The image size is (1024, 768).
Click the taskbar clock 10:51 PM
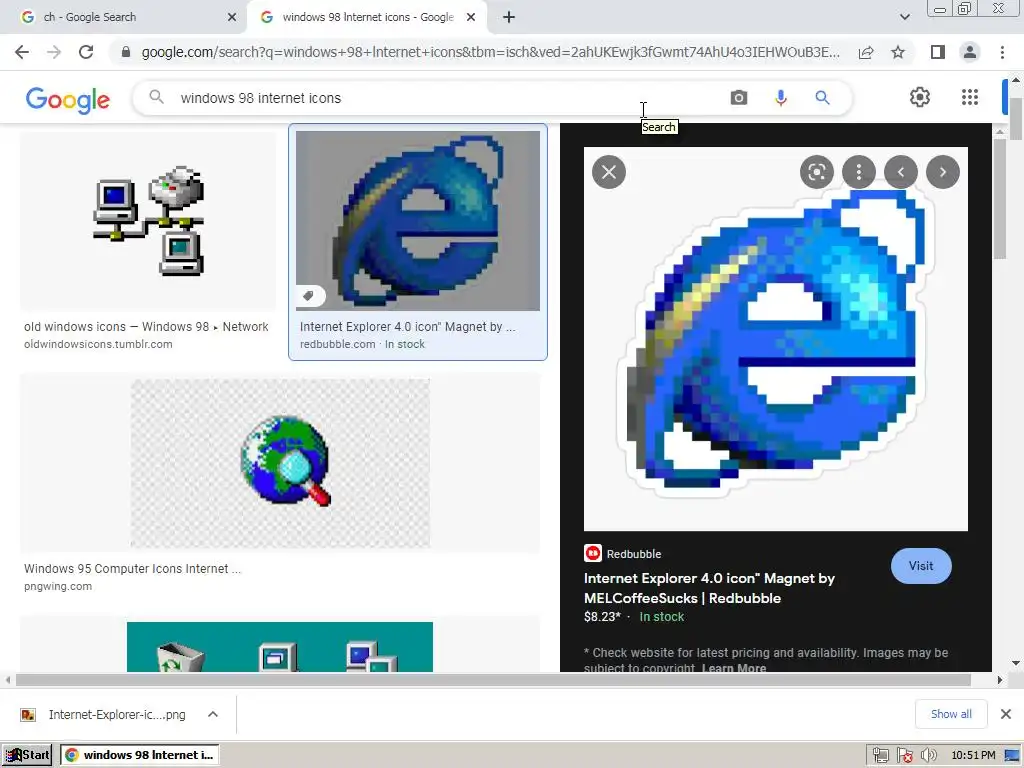pos(973,756)
